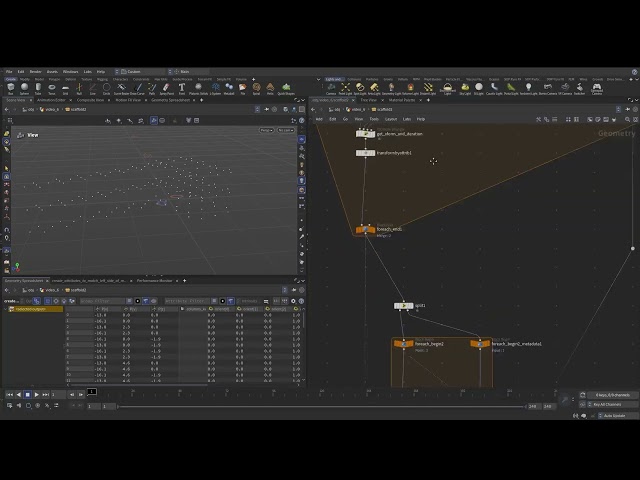Open the viewport Persp camera dropdown
Screen dimensions: 640x480
click(x=266, y=130)
